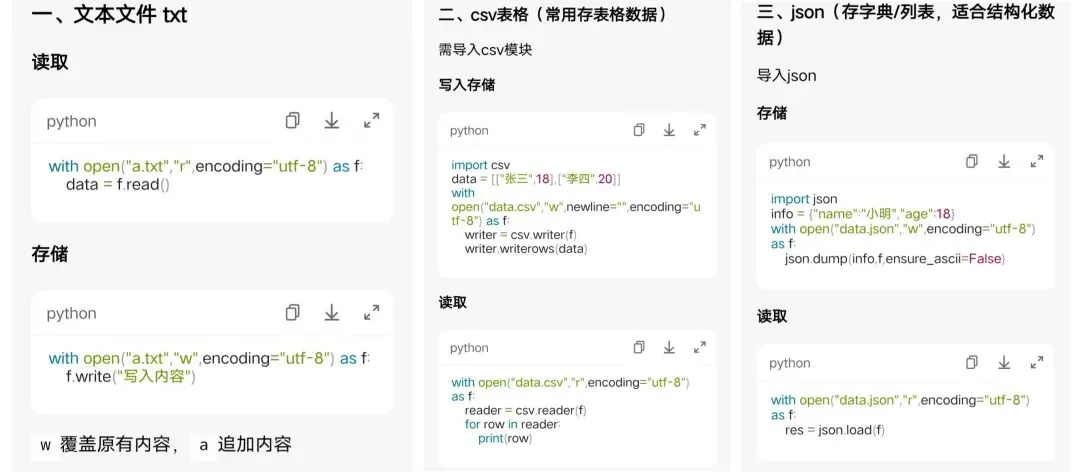Download the csv.writer code snippet

click(669, 130)
